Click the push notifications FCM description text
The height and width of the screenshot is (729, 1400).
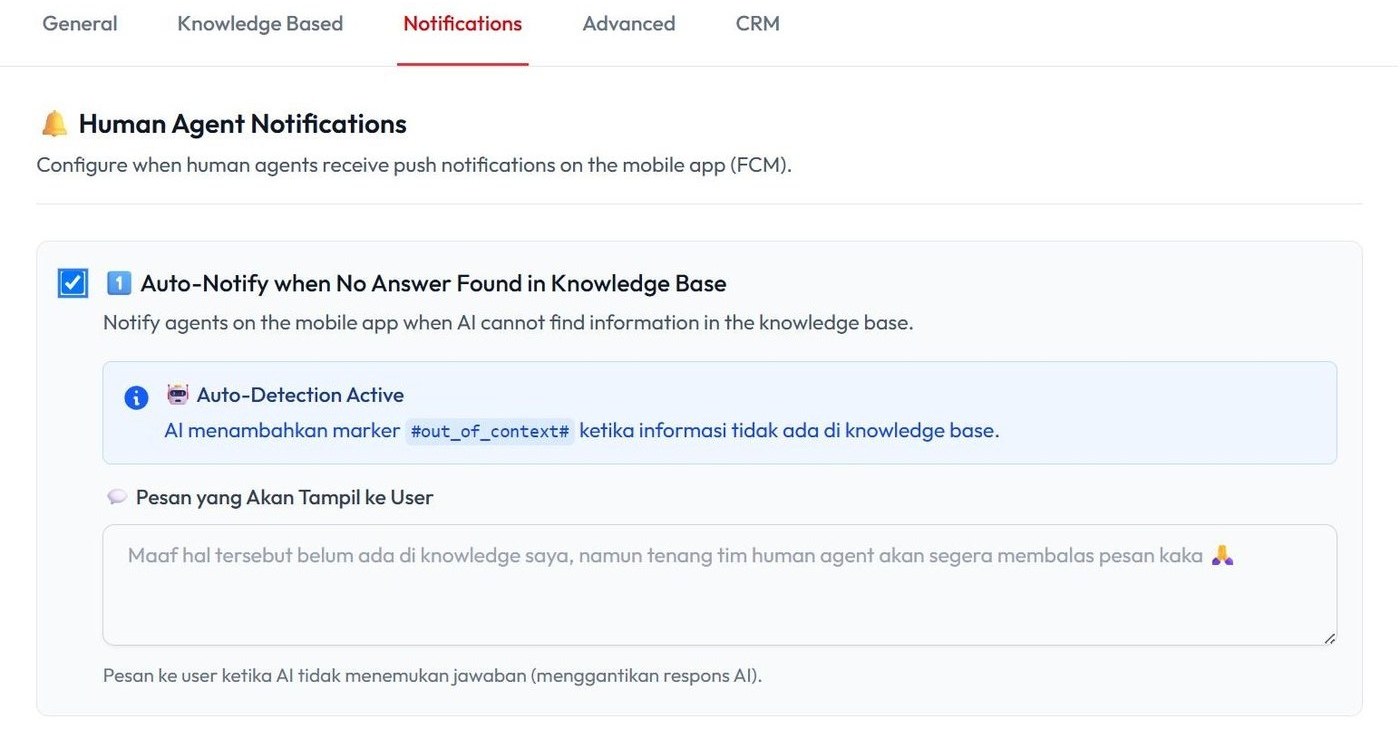point(414,165)
